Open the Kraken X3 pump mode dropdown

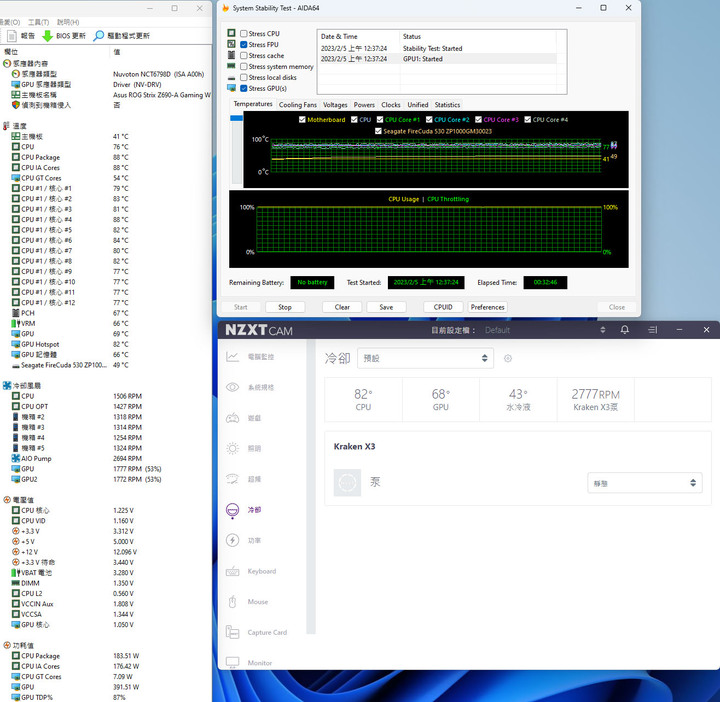pos(645,483)
